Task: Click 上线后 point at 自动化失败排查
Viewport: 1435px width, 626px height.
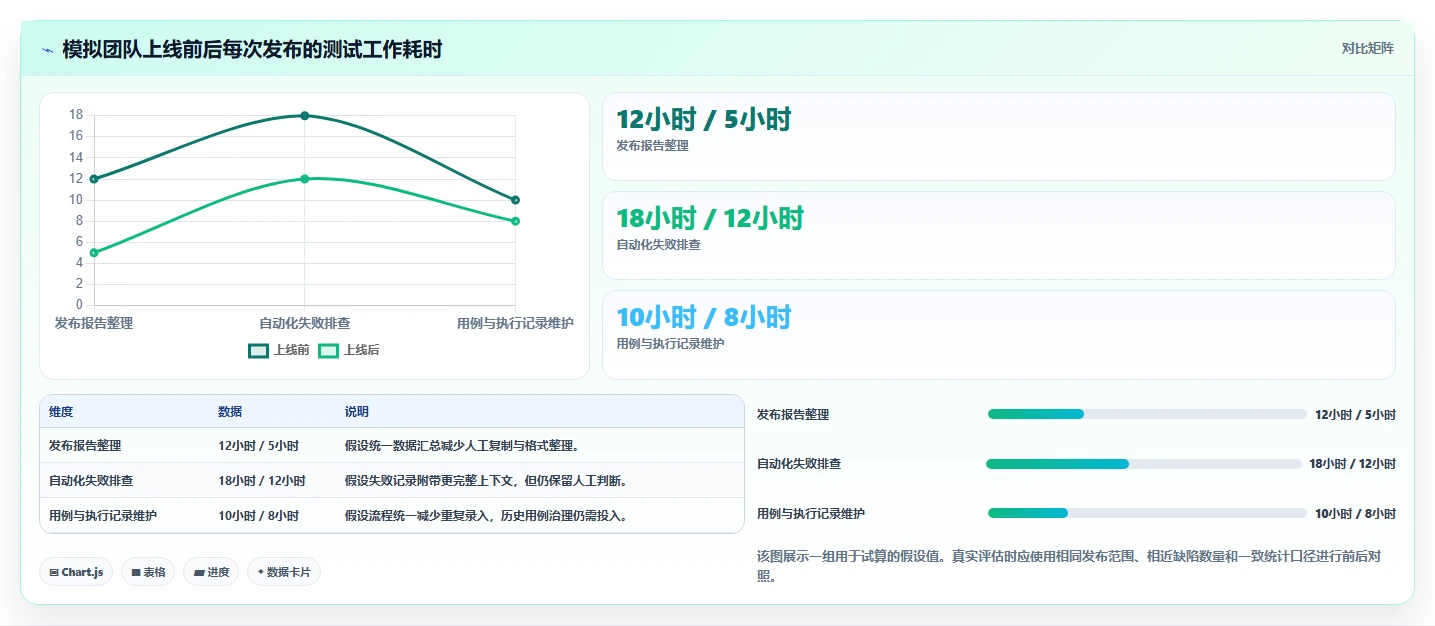Action: (305, 179)
